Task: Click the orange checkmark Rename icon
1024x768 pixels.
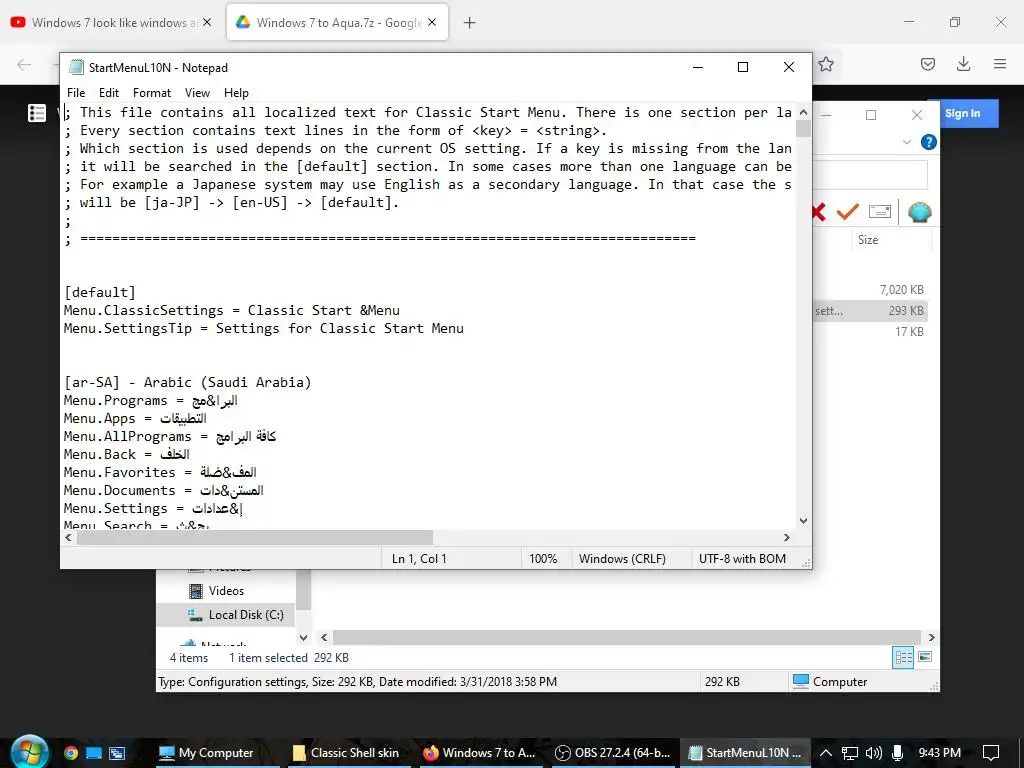Action: (x=848, y=212)
